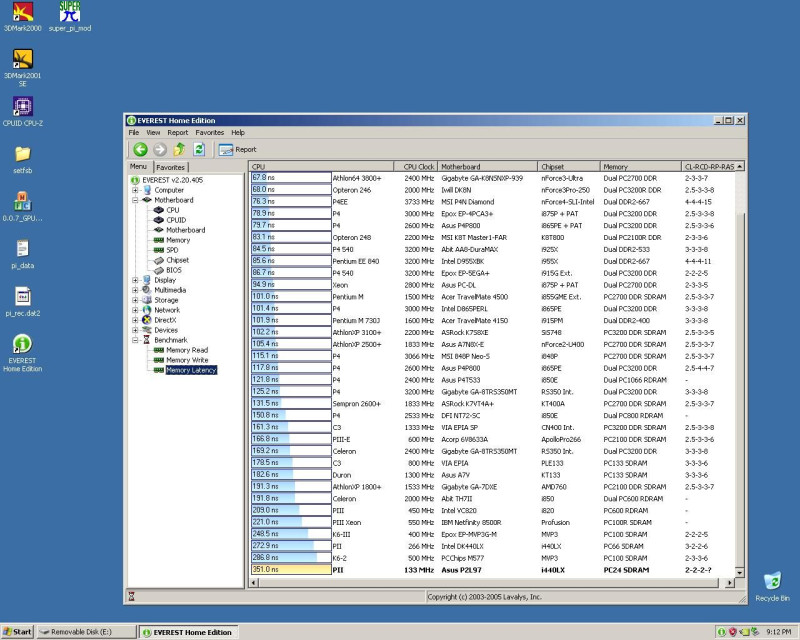Switch to Removable Disk (E:) taskbar item
Image resolution: width=800 pixels, height=640 pixels.
tap(87, 632)
